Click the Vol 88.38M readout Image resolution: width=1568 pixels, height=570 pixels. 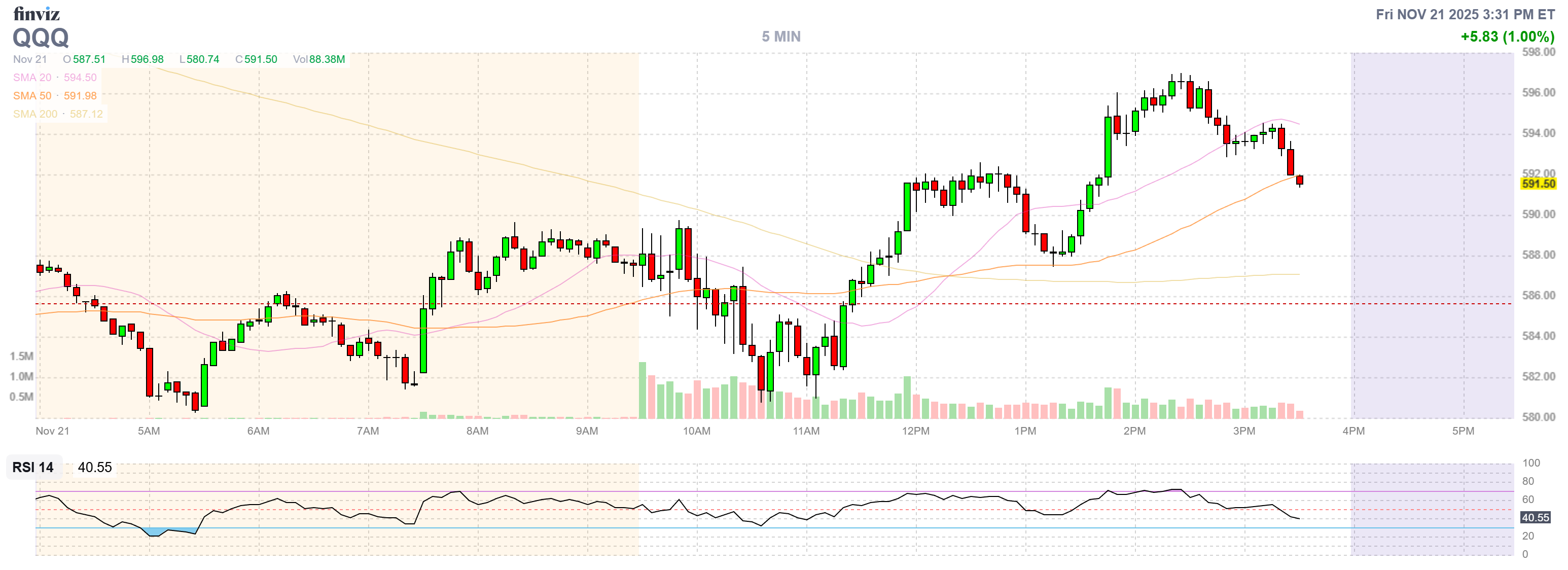[x=319, y=59]
